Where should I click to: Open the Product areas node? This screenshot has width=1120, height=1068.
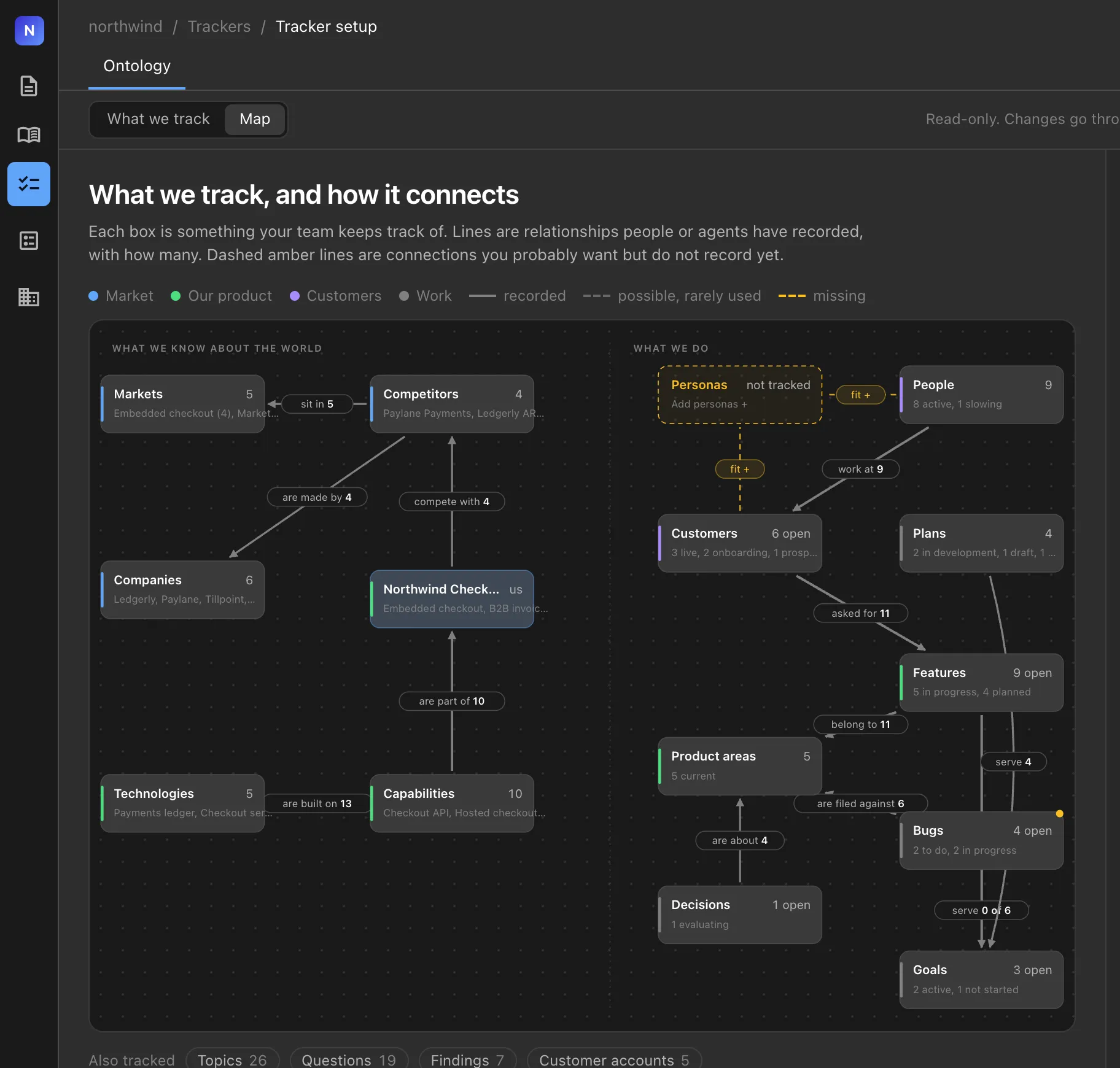click(x=740, y=766)
